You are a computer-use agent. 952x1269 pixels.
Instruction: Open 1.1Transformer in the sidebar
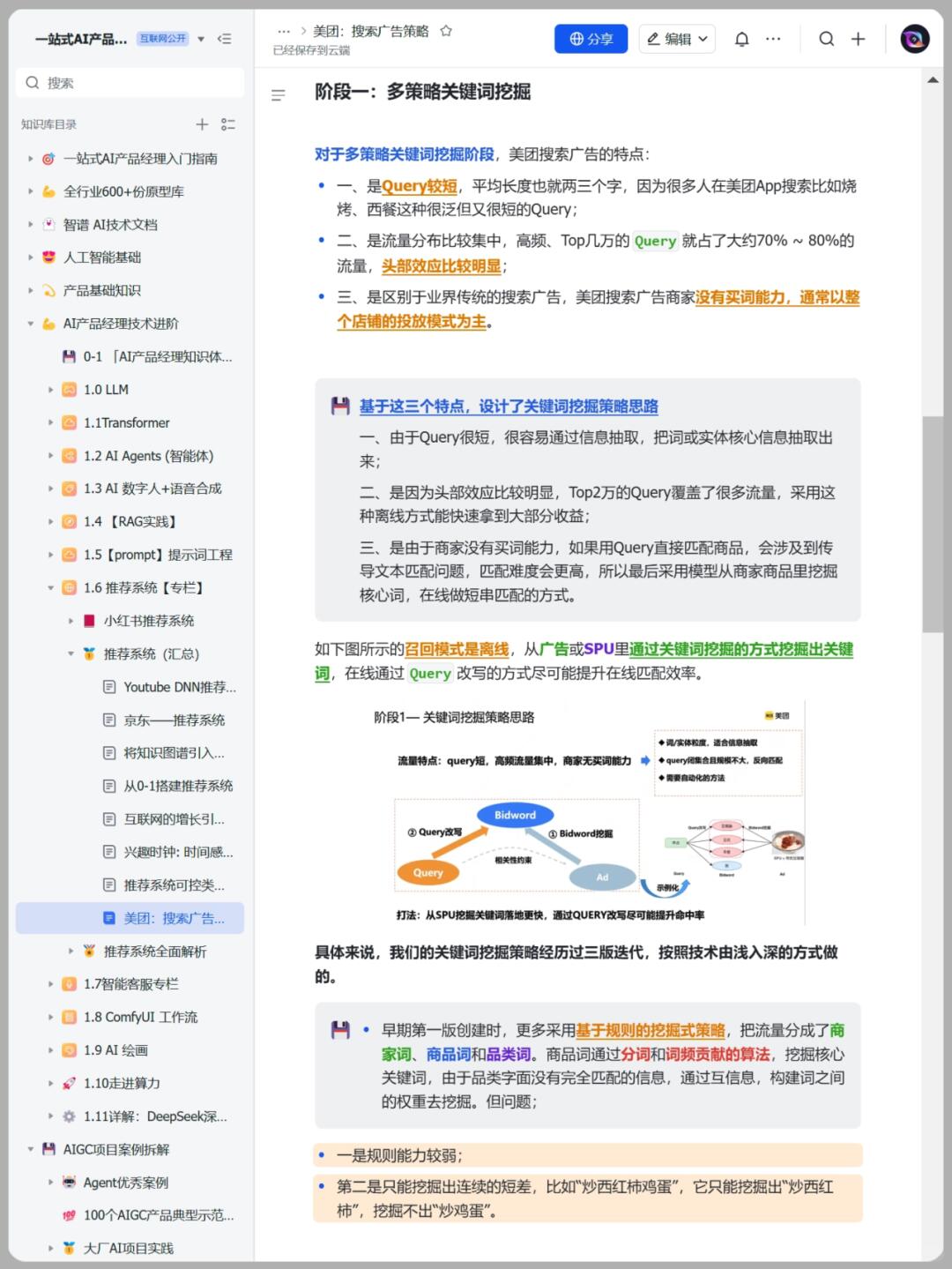tap(126, 422)
